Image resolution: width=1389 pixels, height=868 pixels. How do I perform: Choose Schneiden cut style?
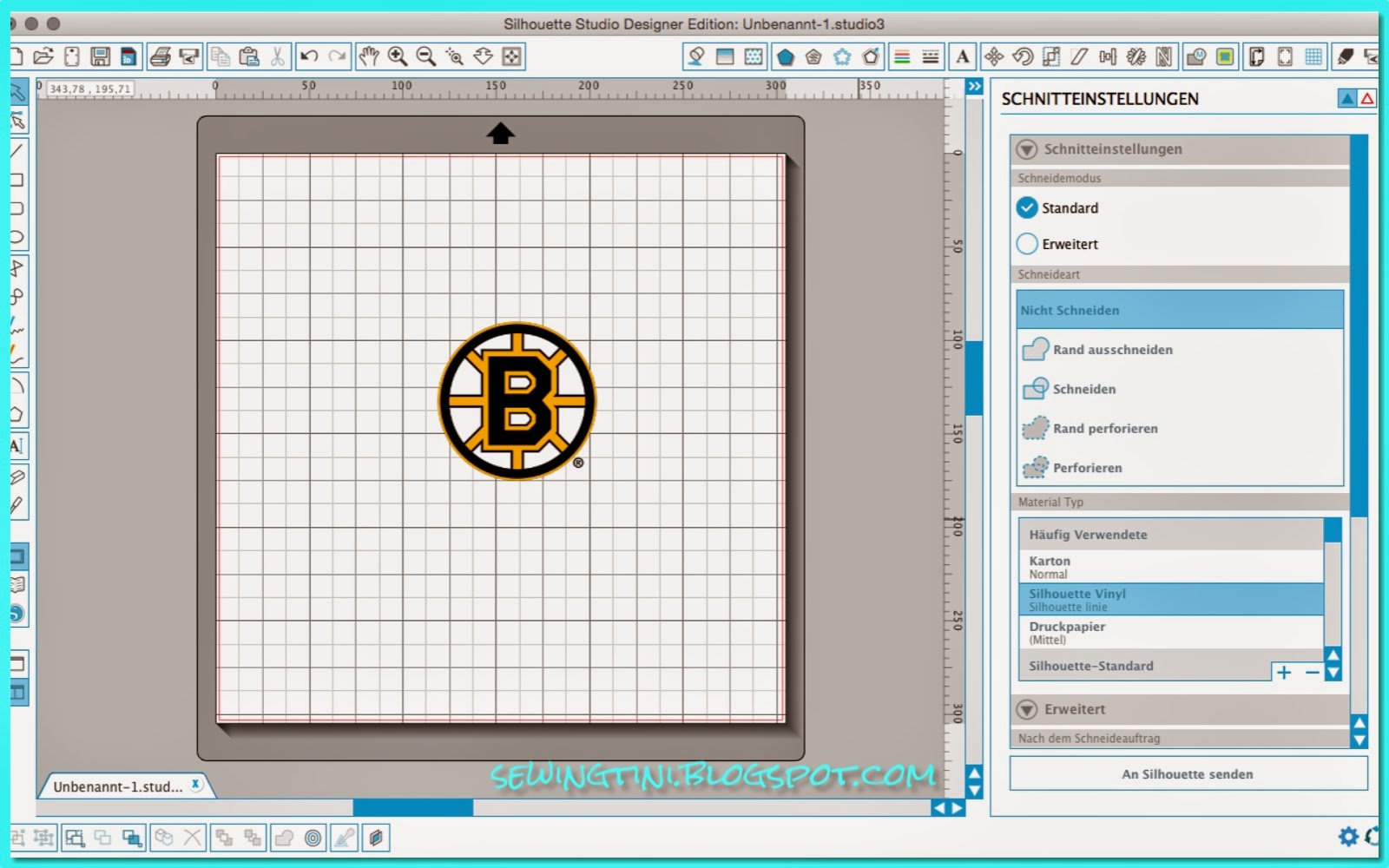[1180, 389]
